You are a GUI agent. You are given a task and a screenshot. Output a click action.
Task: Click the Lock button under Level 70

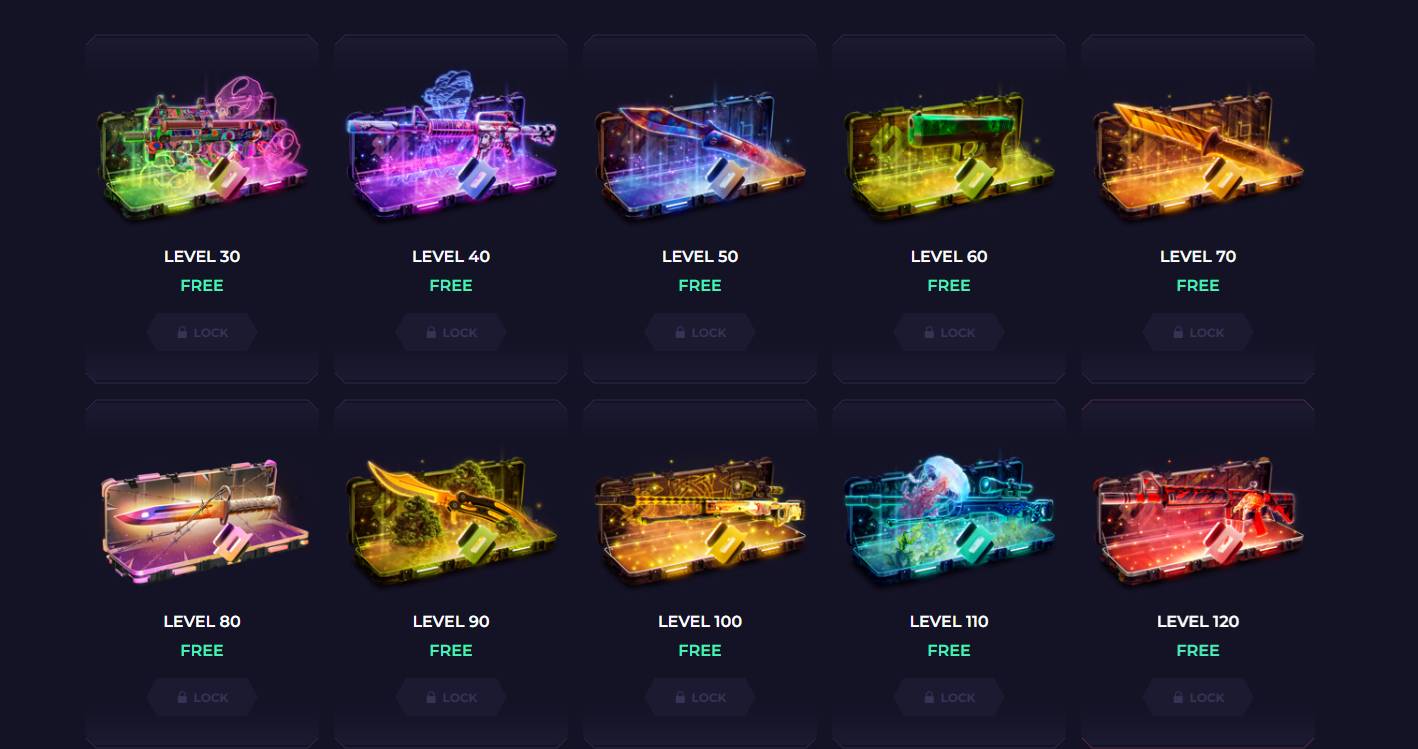click(x=1198, y=332)
